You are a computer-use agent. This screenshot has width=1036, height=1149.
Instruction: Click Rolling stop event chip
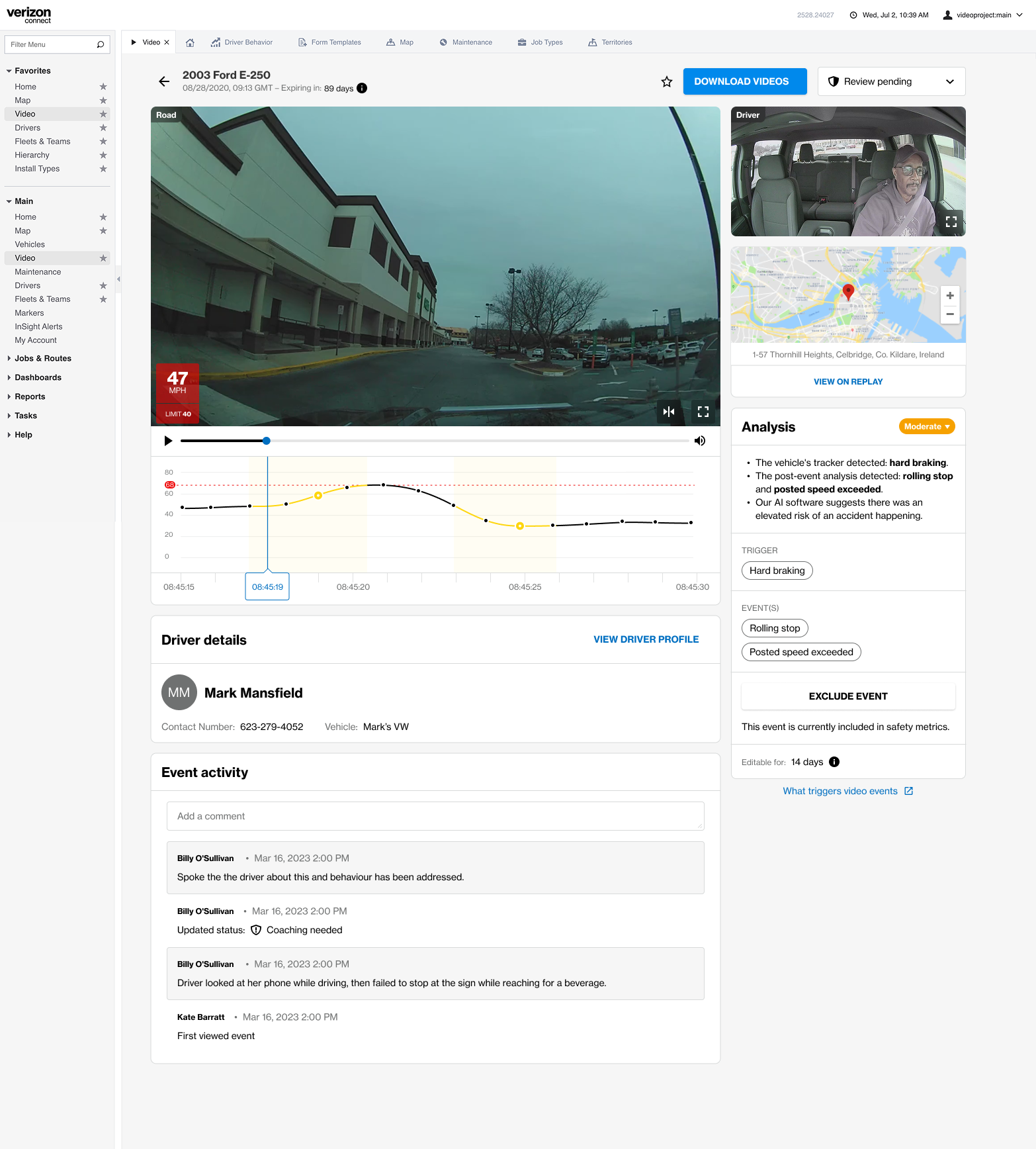[775, 628]
